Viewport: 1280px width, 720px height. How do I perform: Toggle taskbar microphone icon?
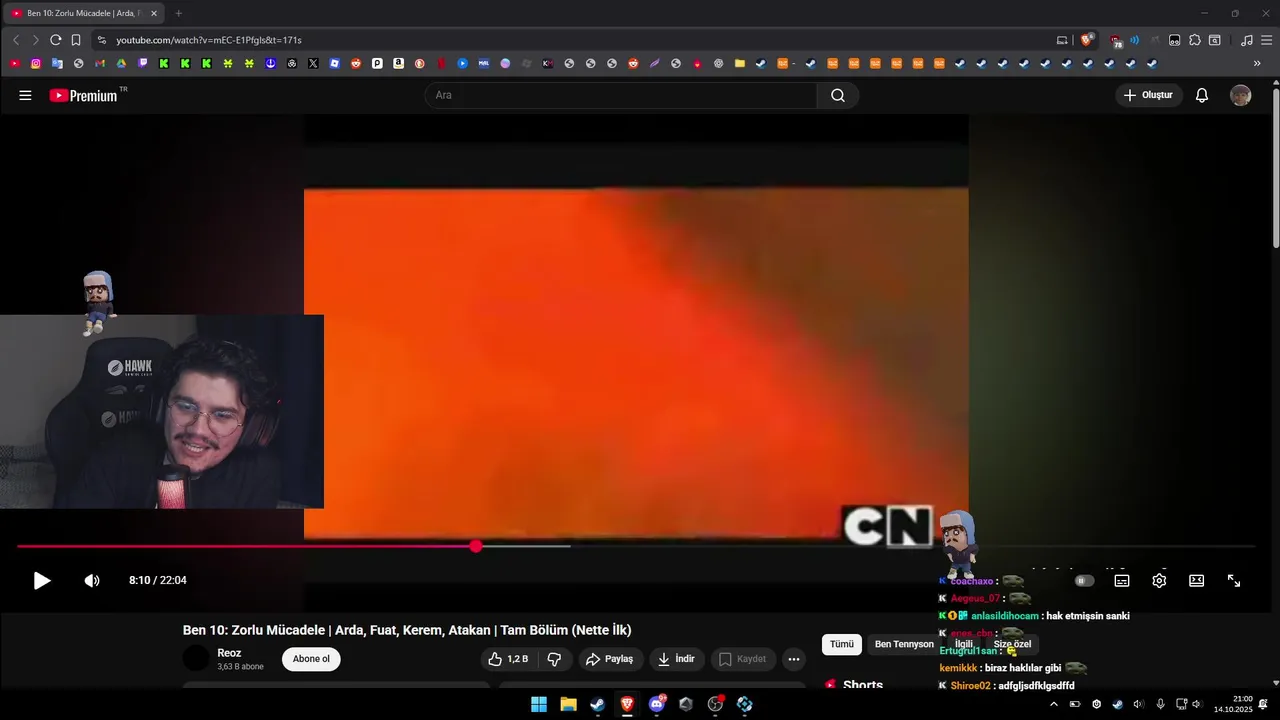[1160, 704]
